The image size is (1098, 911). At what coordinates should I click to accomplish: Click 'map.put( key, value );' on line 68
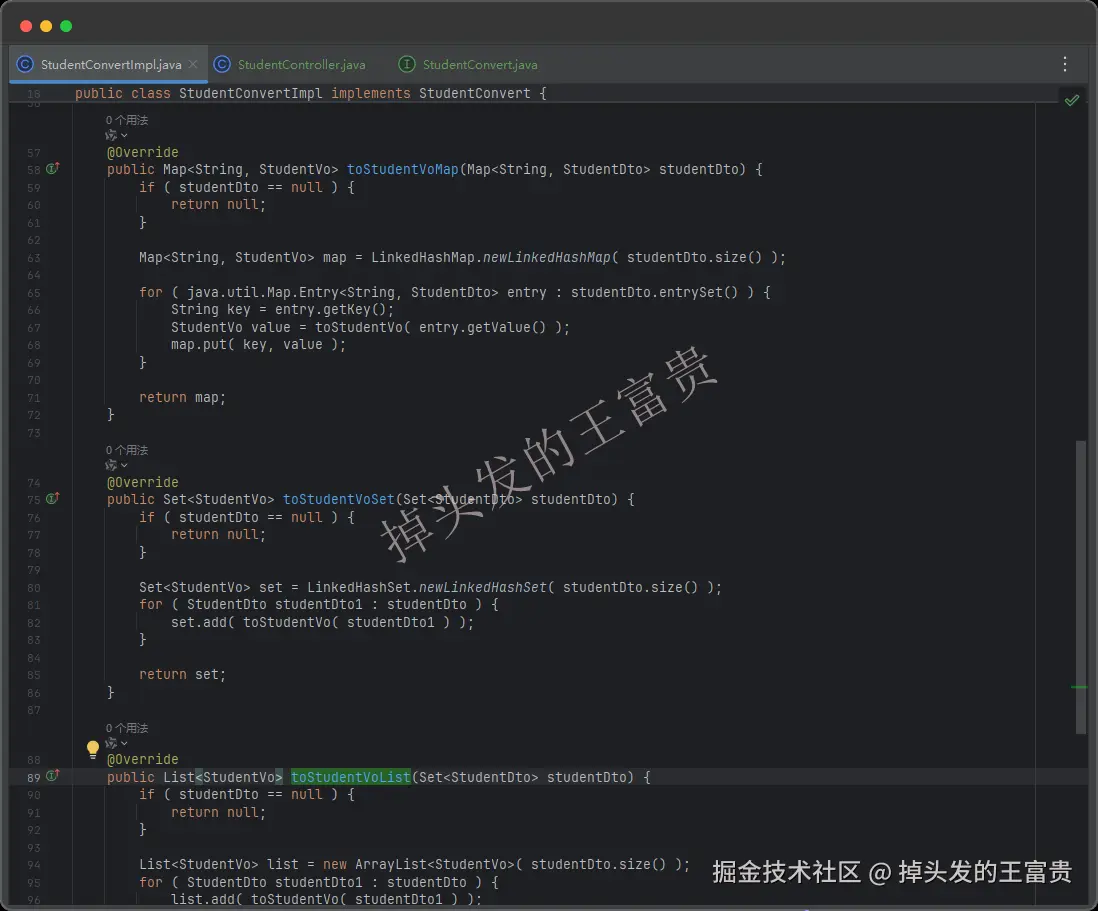(258, 345)
